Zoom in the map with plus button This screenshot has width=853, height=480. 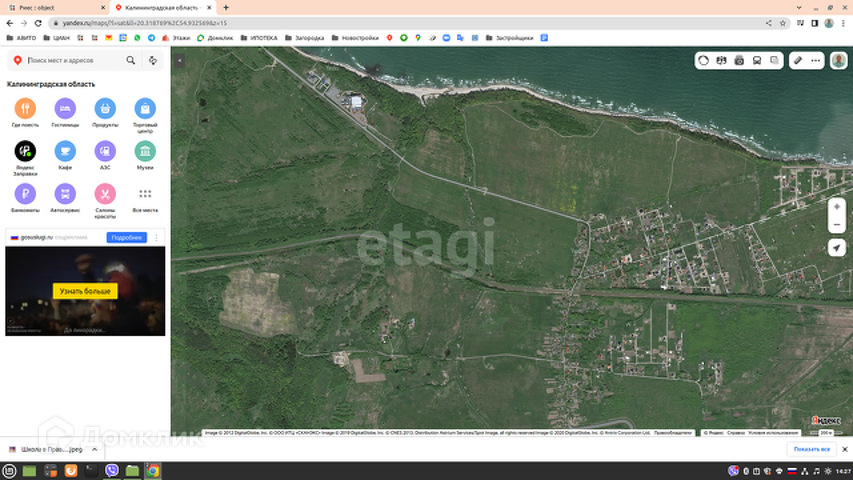coord(837,207)
